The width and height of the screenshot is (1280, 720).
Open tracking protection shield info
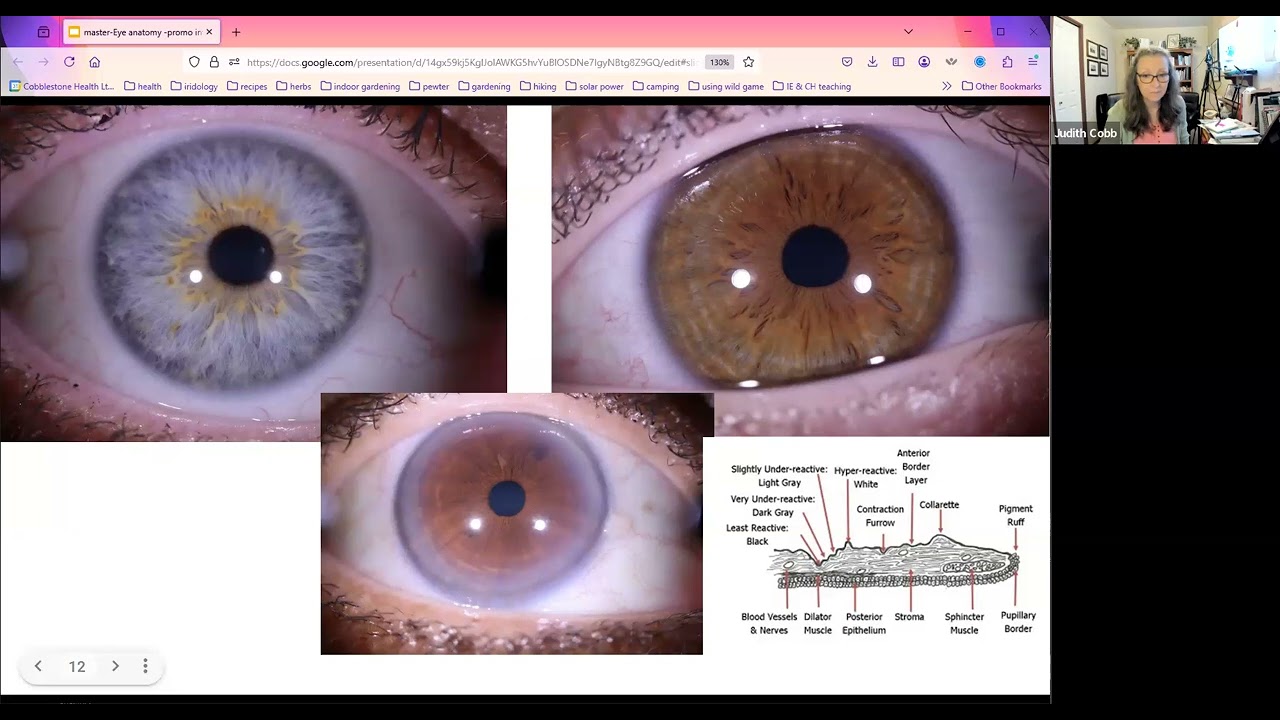195,62
